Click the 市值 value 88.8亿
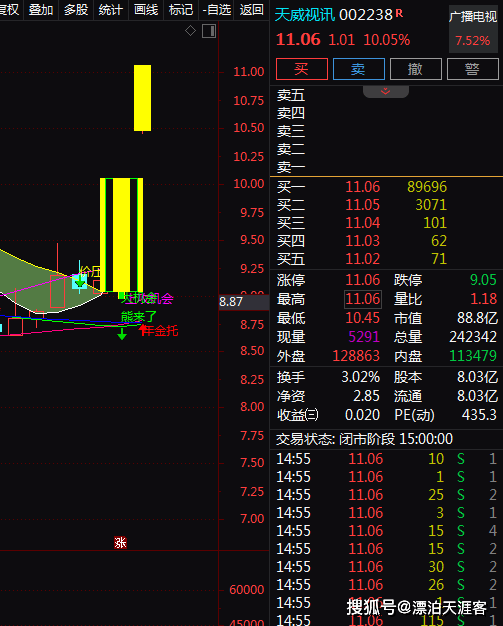Screen dimensions: 503x626 pyautogui.click(x=477, y=318)
